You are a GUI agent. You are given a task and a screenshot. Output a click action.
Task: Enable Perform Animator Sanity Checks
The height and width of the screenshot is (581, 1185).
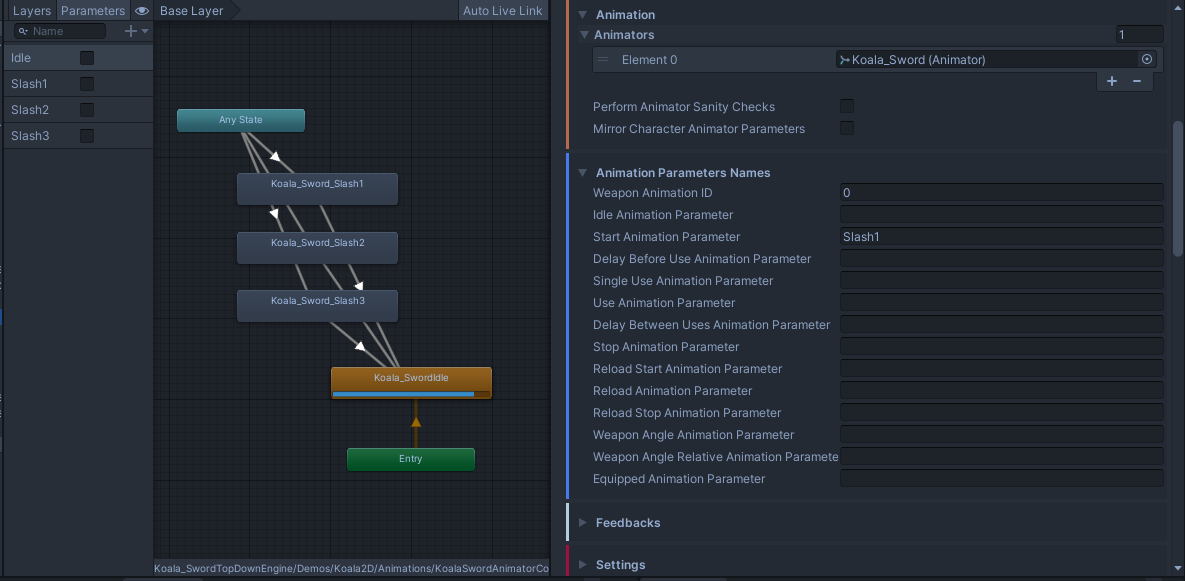tap(847, 107)
